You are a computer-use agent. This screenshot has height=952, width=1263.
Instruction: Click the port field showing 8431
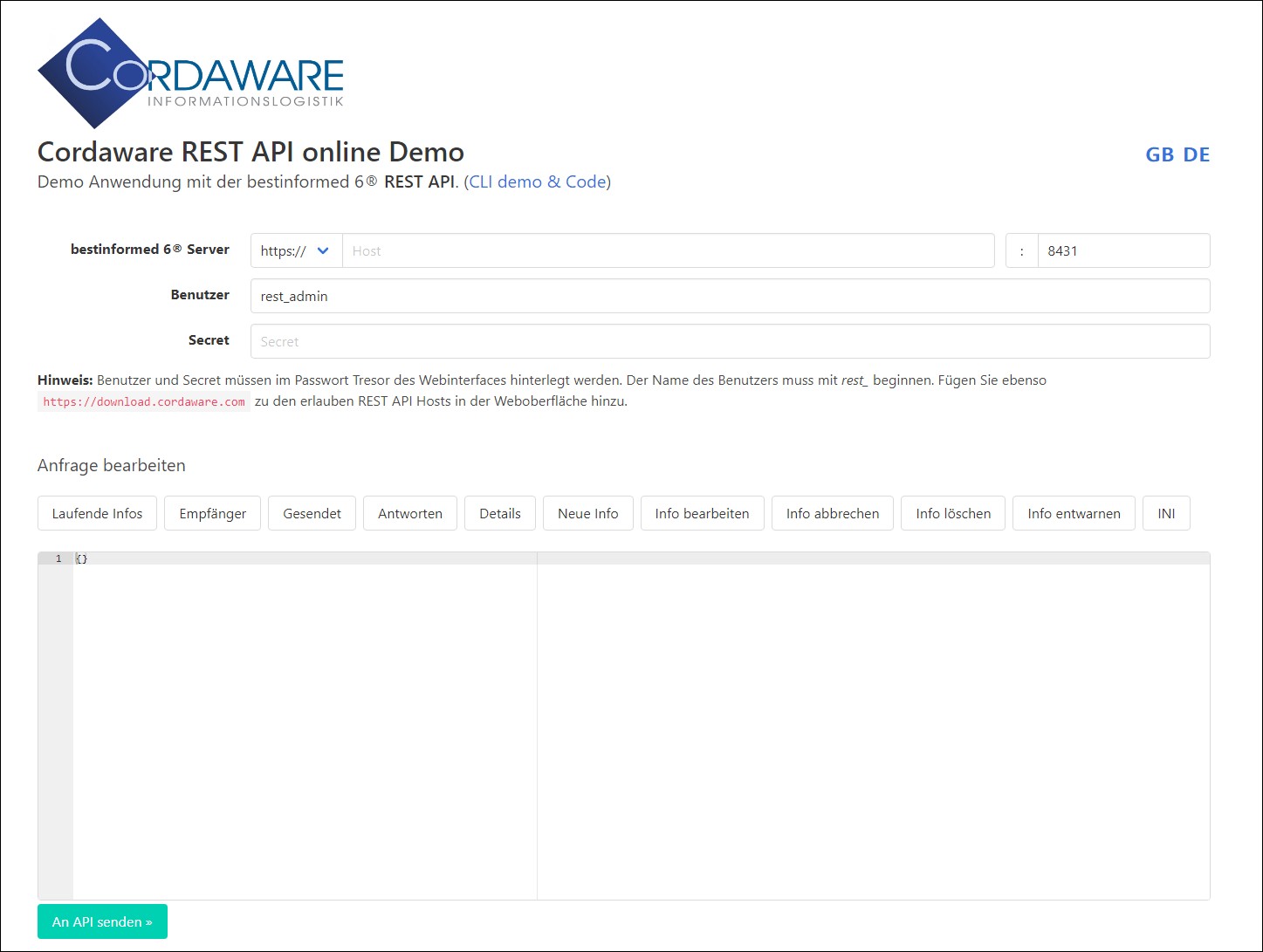coord(1123,250)
